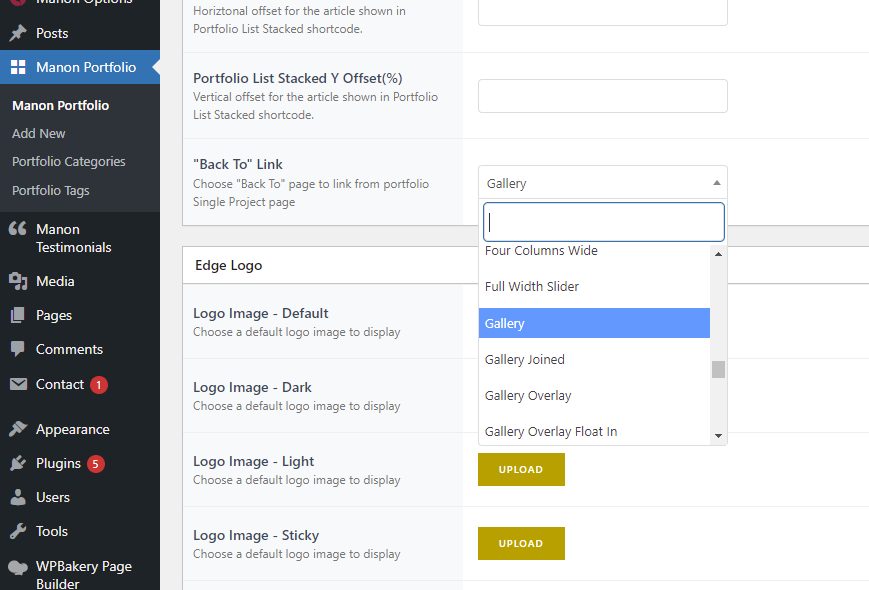The image size is (869, 590).
Task: Click the Media icon in sidebar
Action: [18, 281]
